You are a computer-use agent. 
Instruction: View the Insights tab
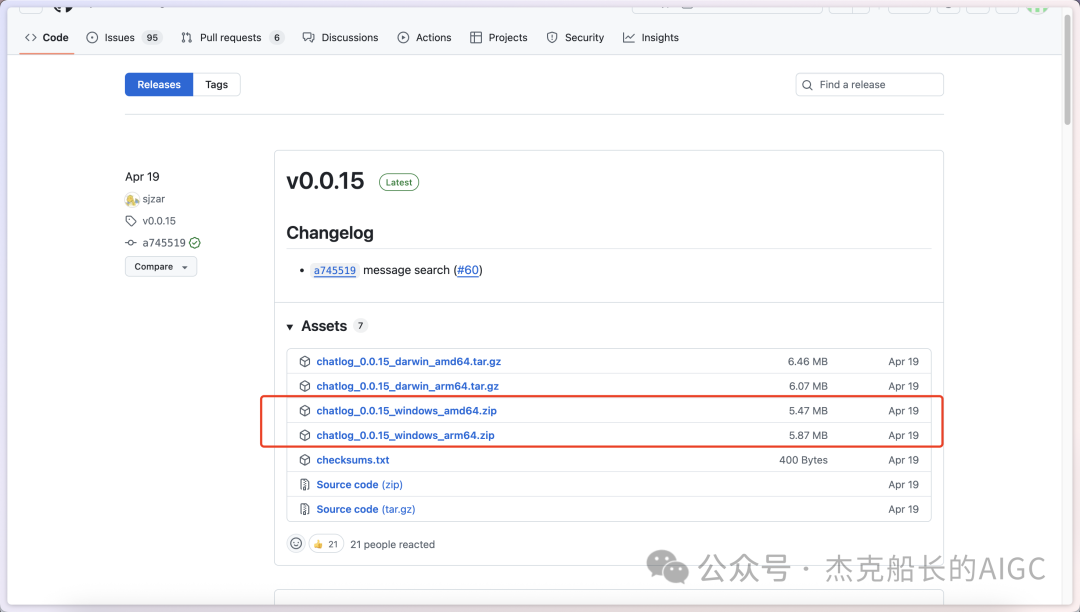point(651,38)
